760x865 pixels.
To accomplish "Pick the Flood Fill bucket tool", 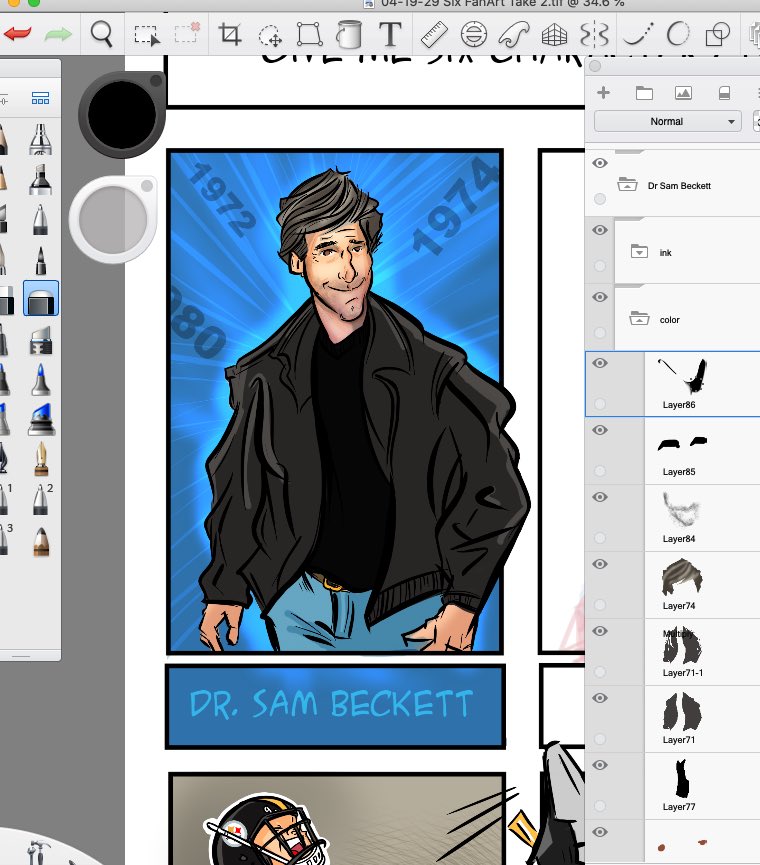I will (x=349, y=34).
